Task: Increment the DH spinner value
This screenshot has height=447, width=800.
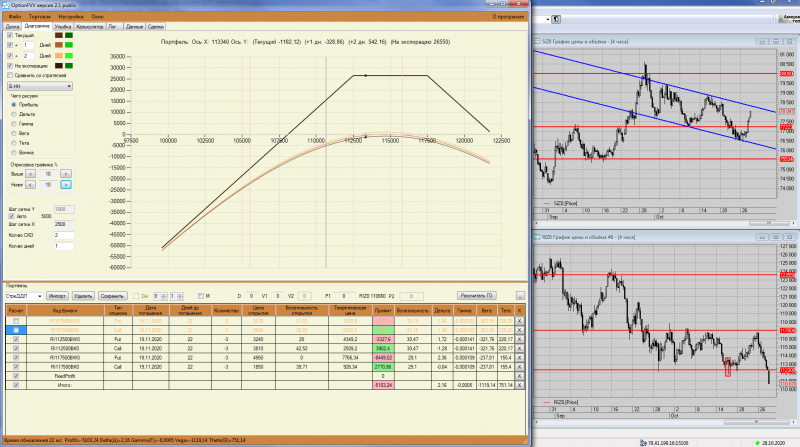Action: [x=164, y=294]
